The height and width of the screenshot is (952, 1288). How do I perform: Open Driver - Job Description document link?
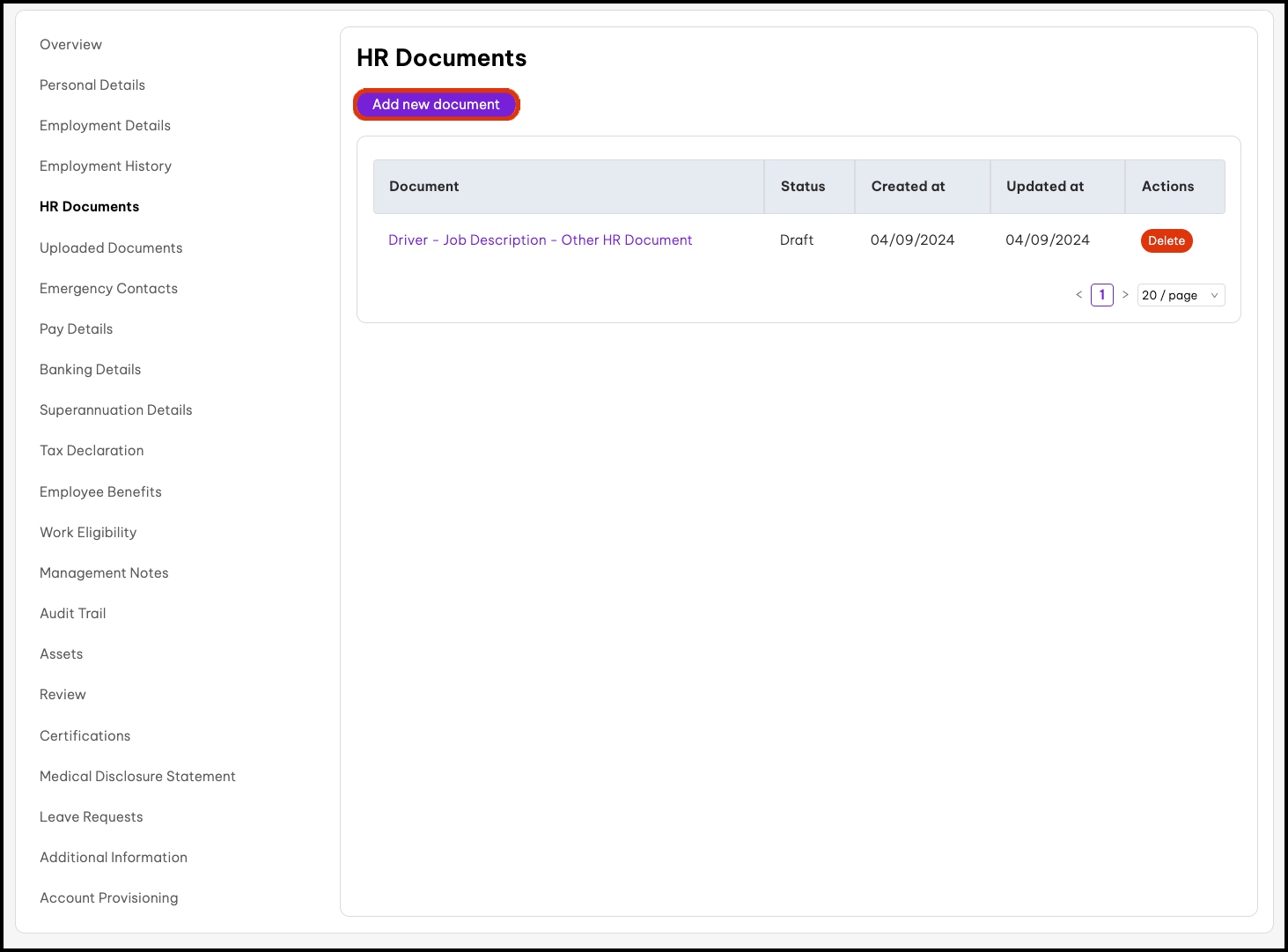pos(540,240)
